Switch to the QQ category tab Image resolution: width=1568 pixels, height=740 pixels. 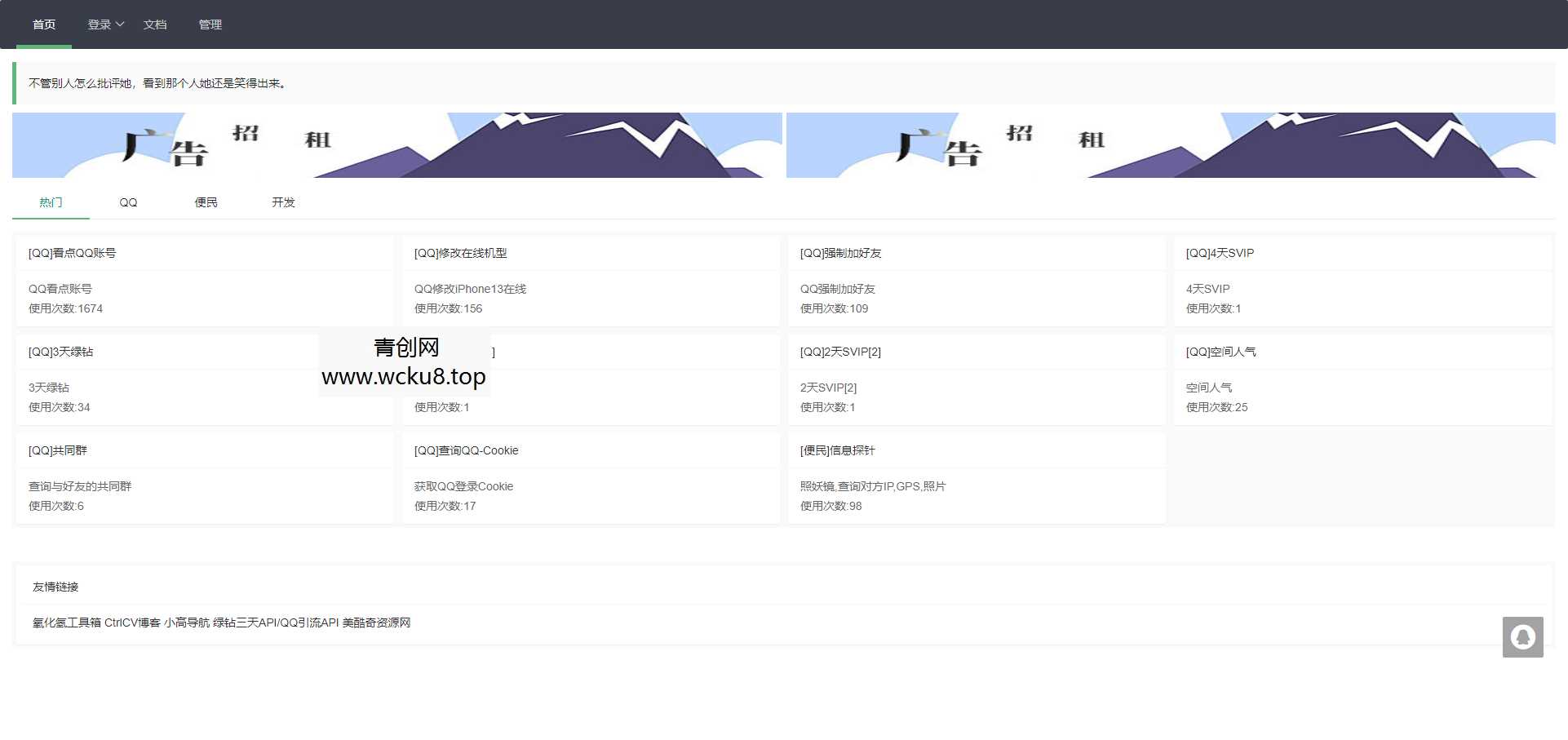[128, 202]
